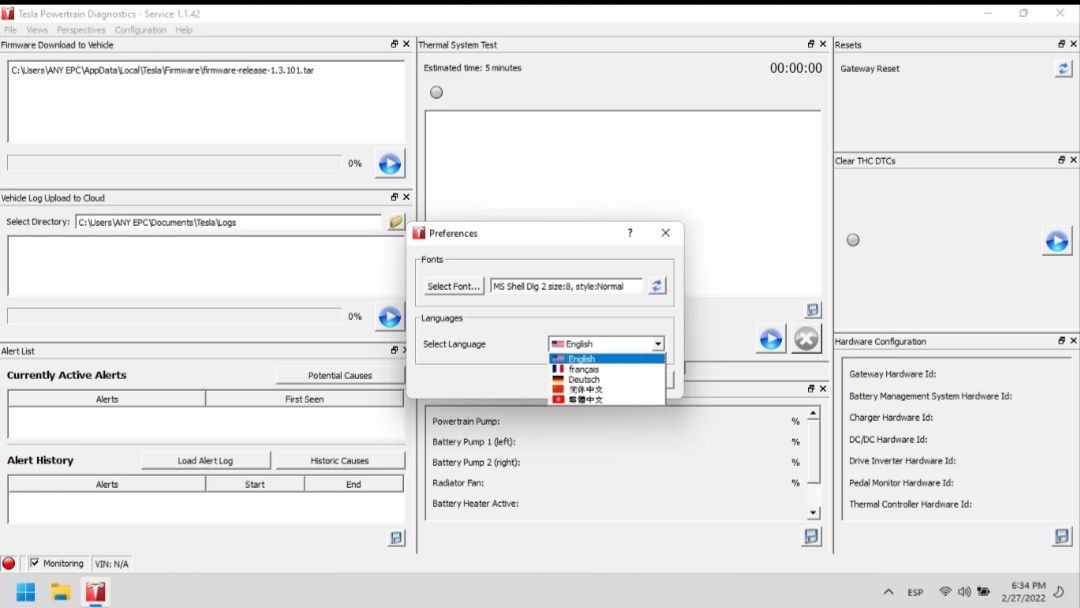Image resolution: width=1080 pixels, height=608 pixels.
Task: Choose français in language list
Action: click(607, 369)
